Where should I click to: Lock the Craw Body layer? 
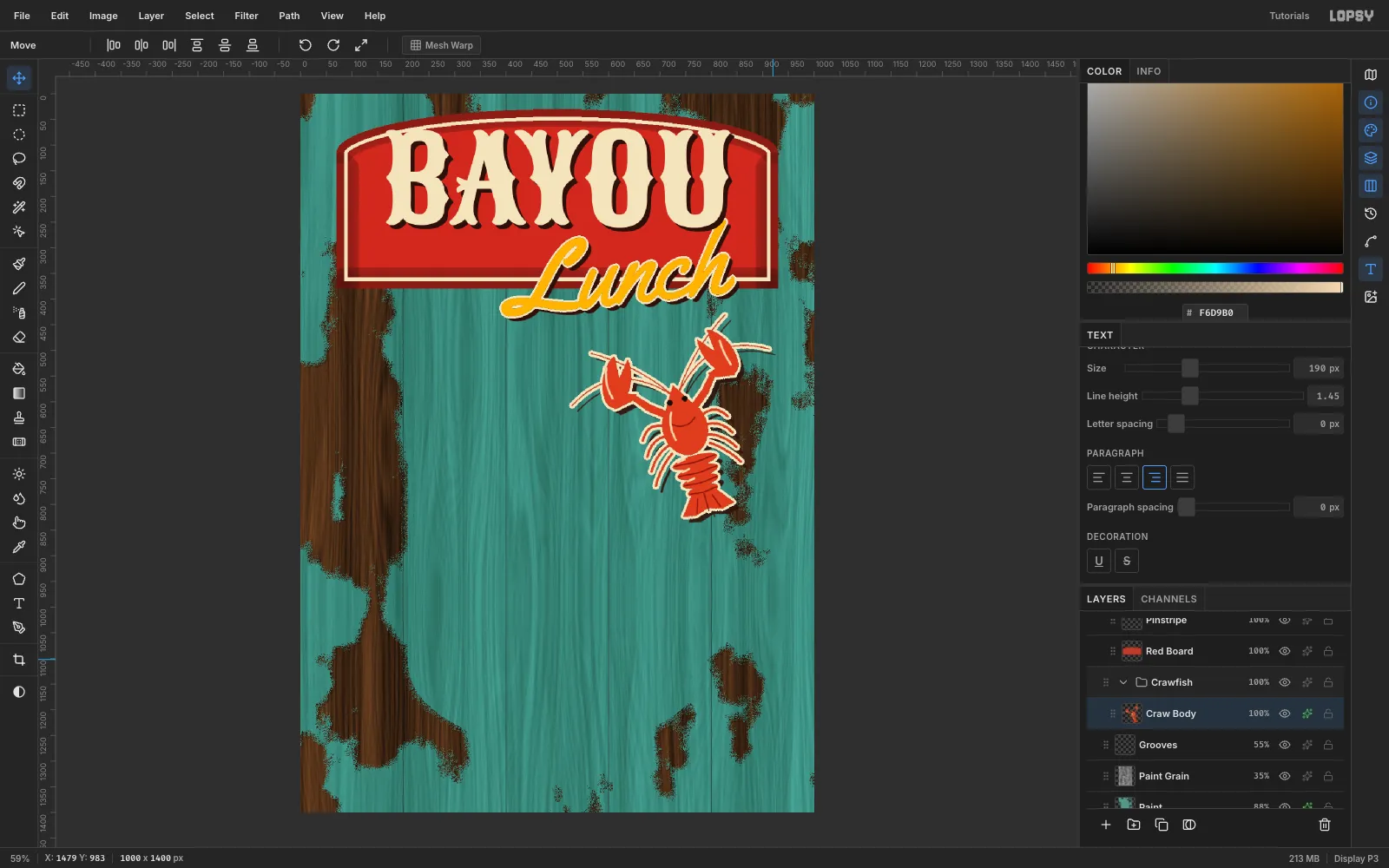click(x=1328, y=713)
